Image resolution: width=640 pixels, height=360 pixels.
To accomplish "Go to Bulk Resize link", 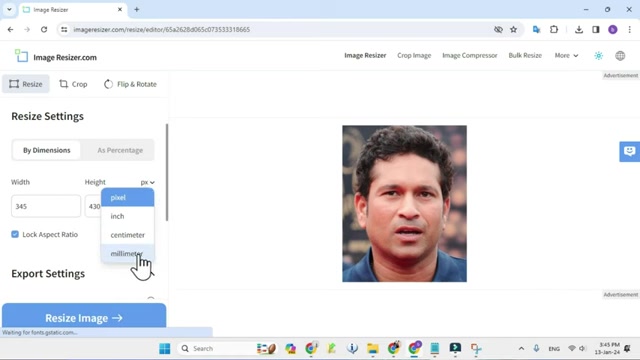I will (525, 56).
